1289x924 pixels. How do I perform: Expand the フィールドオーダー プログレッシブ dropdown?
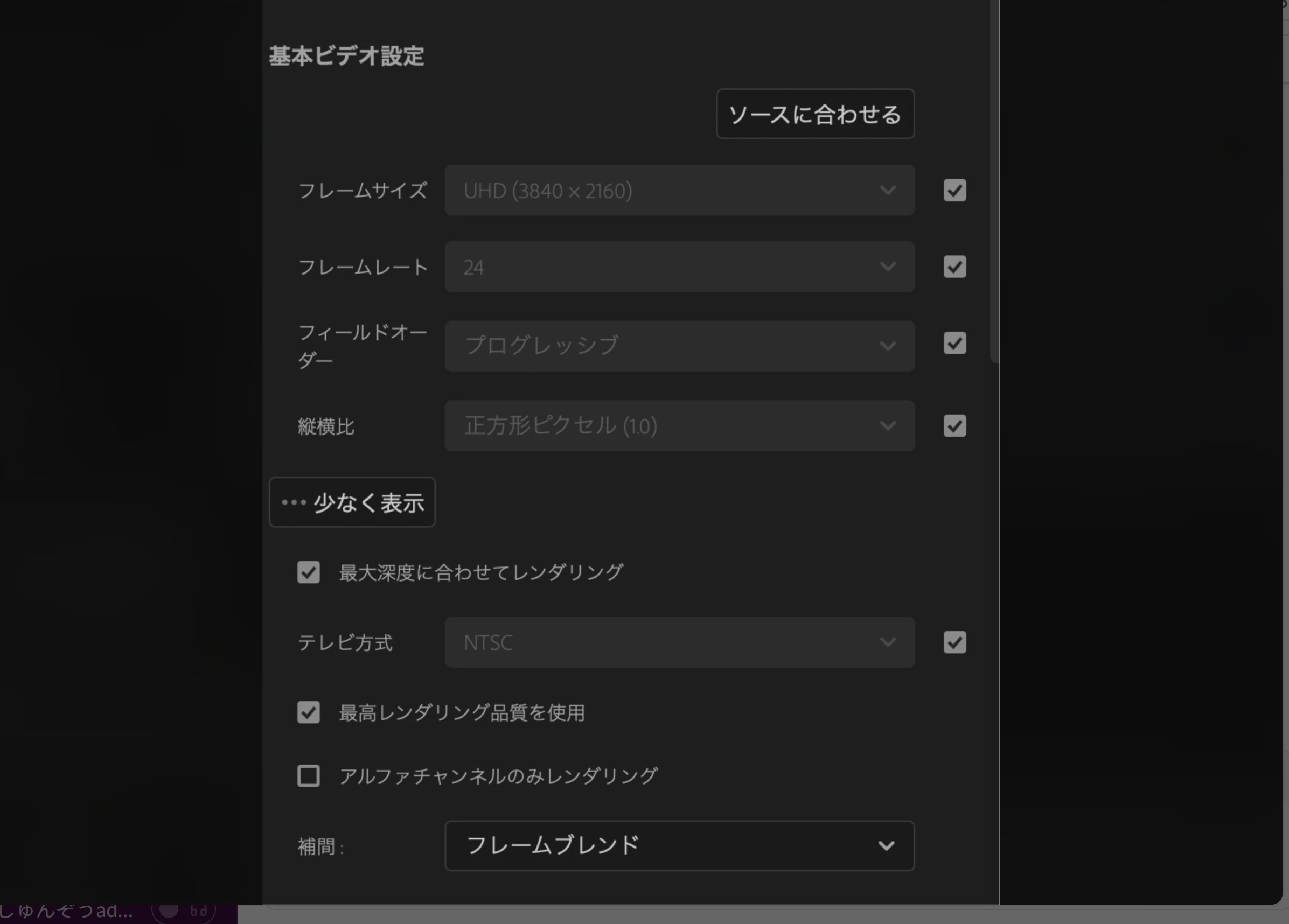(x=679, y=346)
